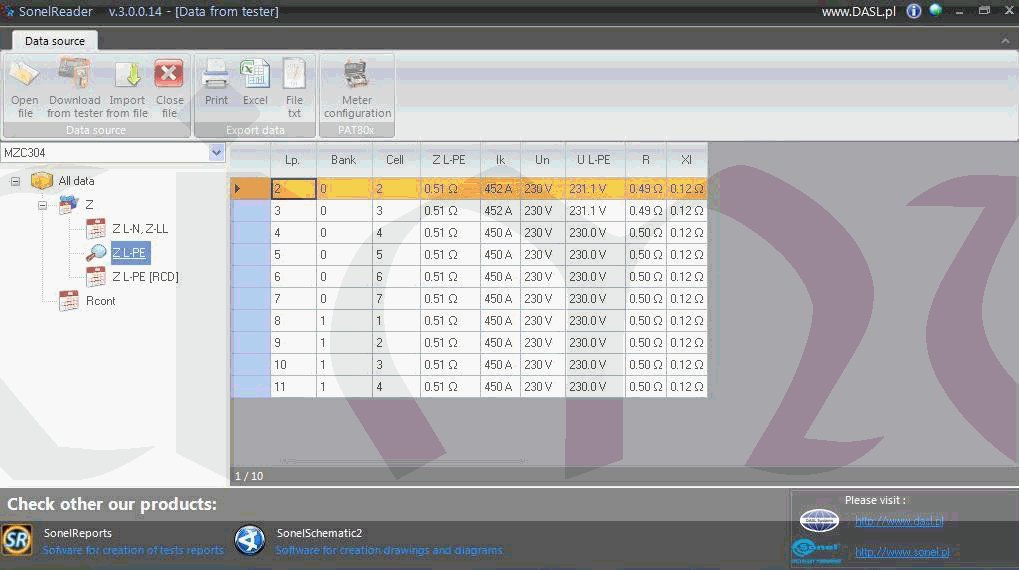This screenshot has width=1019, height=570.
Task: Click the Z L-PE column header
Action: click(449, 160)
